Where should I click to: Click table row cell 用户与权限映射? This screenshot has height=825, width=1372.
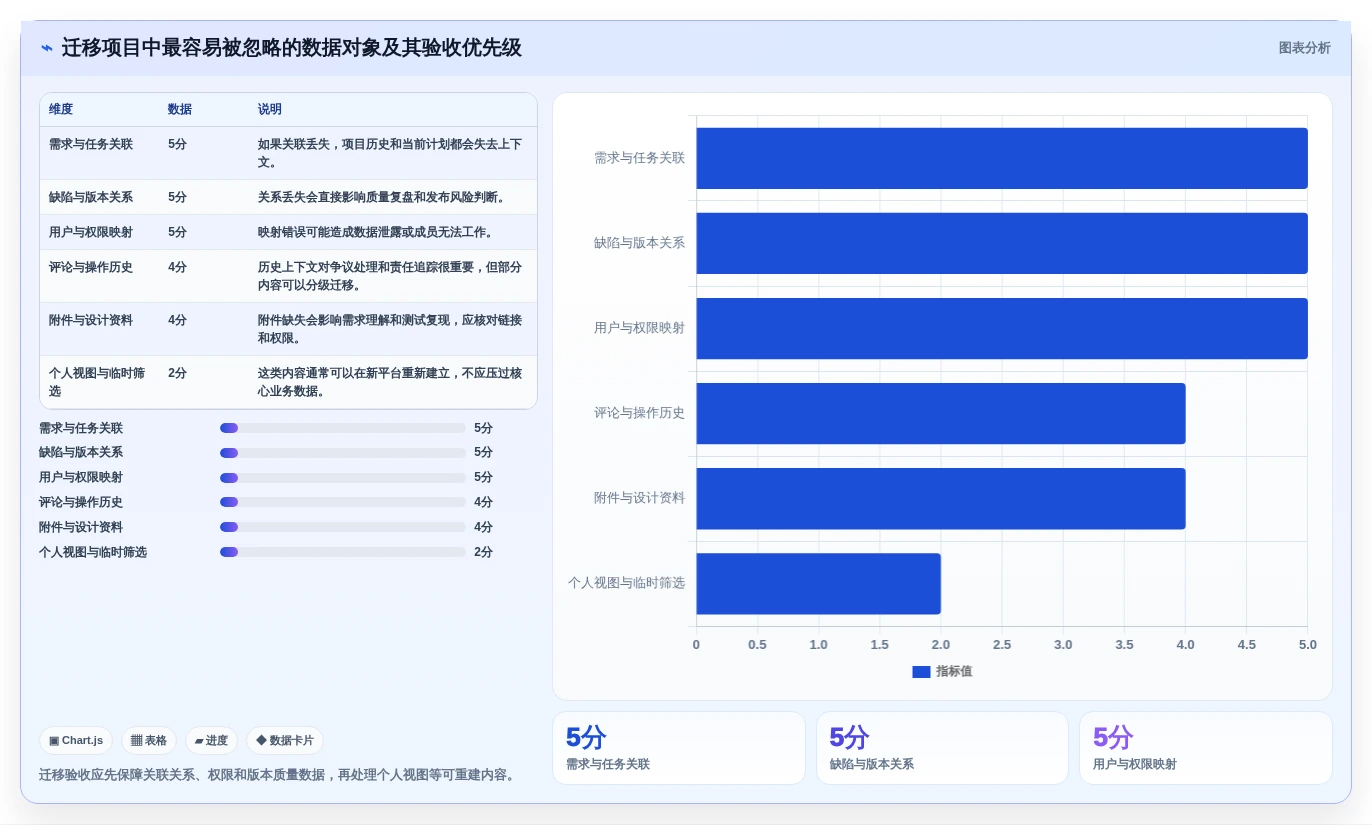[91, 233]
